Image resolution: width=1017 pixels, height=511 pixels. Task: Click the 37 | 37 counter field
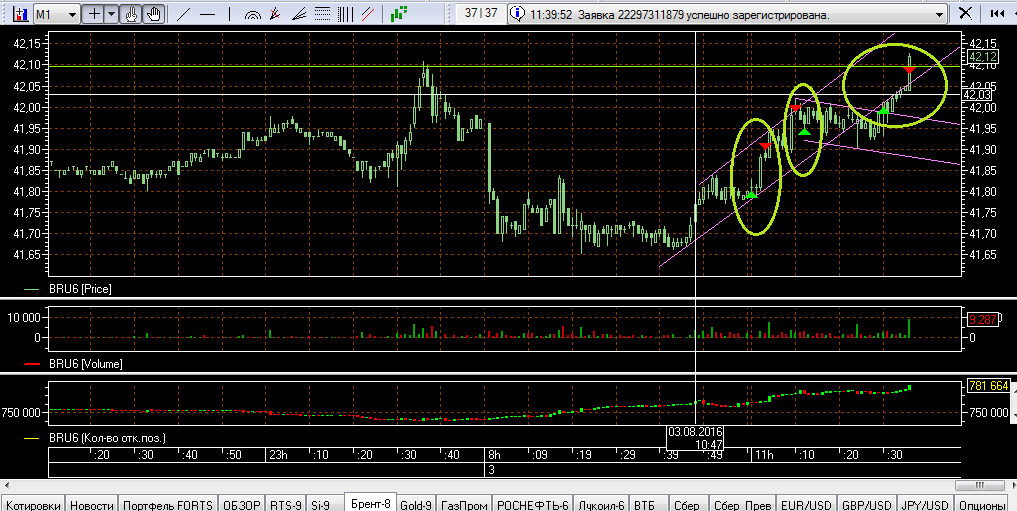[x=481, y=13]
